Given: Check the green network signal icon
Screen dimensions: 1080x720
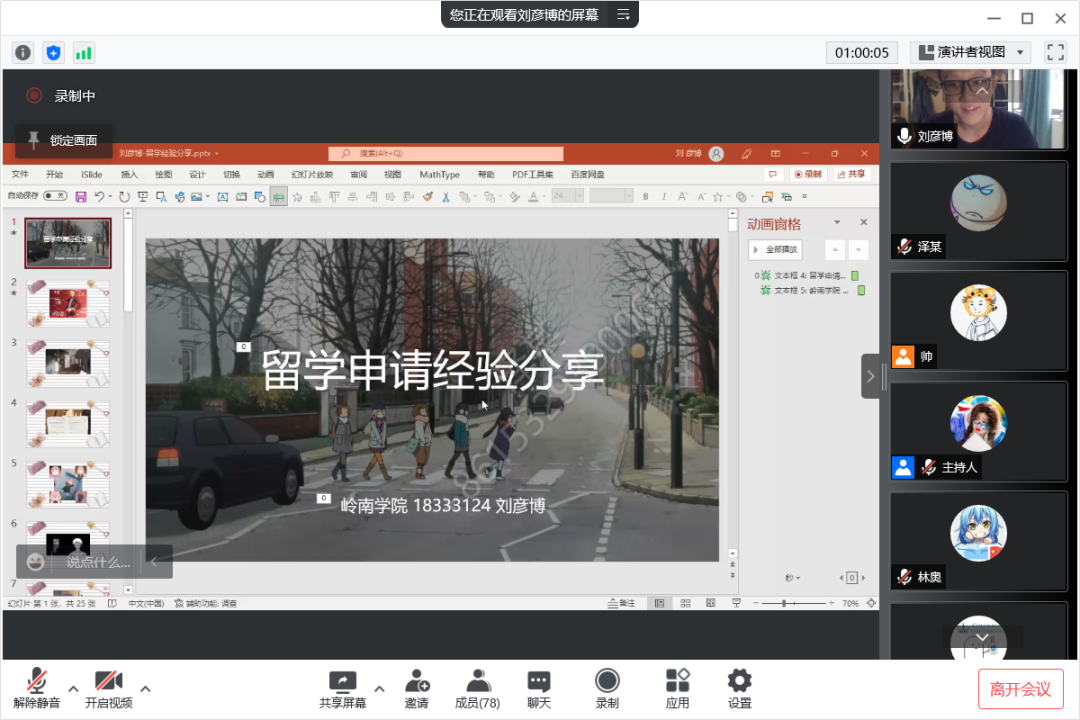Looking at the screenshot, I should (83, 53).
